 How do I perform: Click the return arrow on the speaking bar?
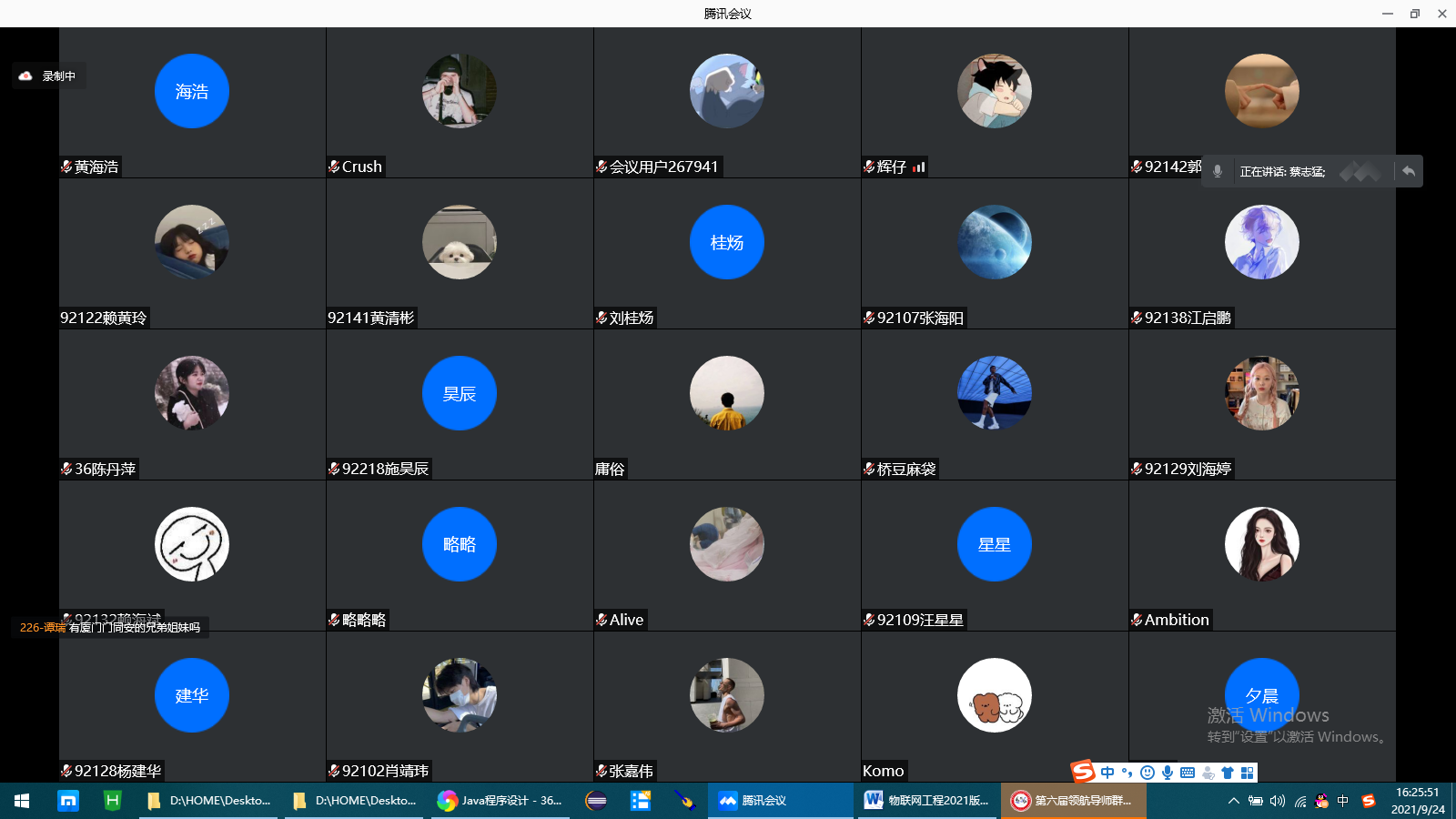tap(1409, 171)
